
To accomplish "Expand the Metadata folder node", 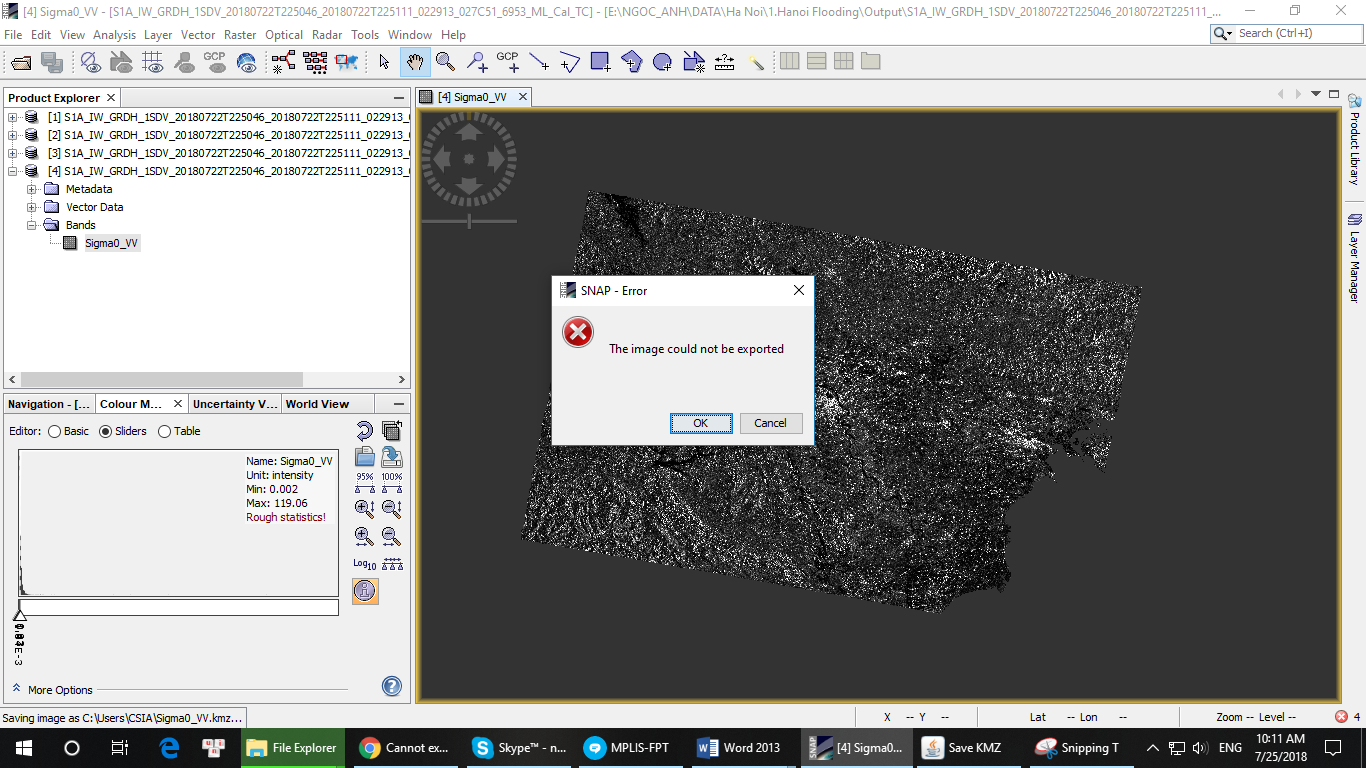I will (x=32, y=189).
